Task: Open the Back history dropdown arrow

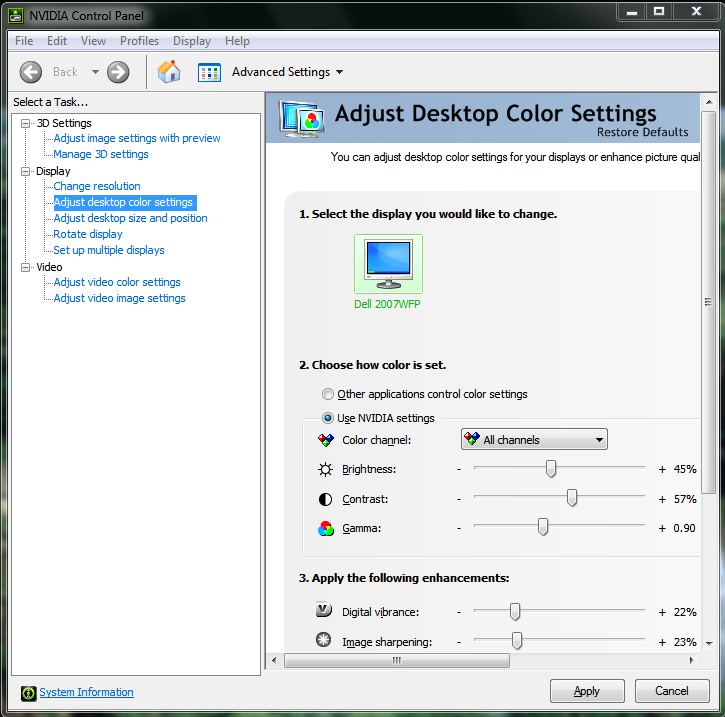Action: [95, 72]
